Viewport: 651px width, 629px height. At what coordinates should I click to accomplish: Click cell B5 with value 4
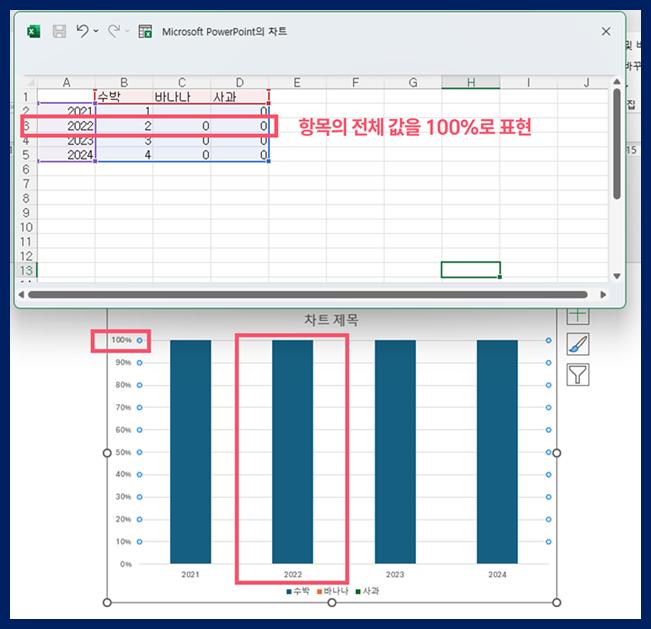click(x=124, y=154)
